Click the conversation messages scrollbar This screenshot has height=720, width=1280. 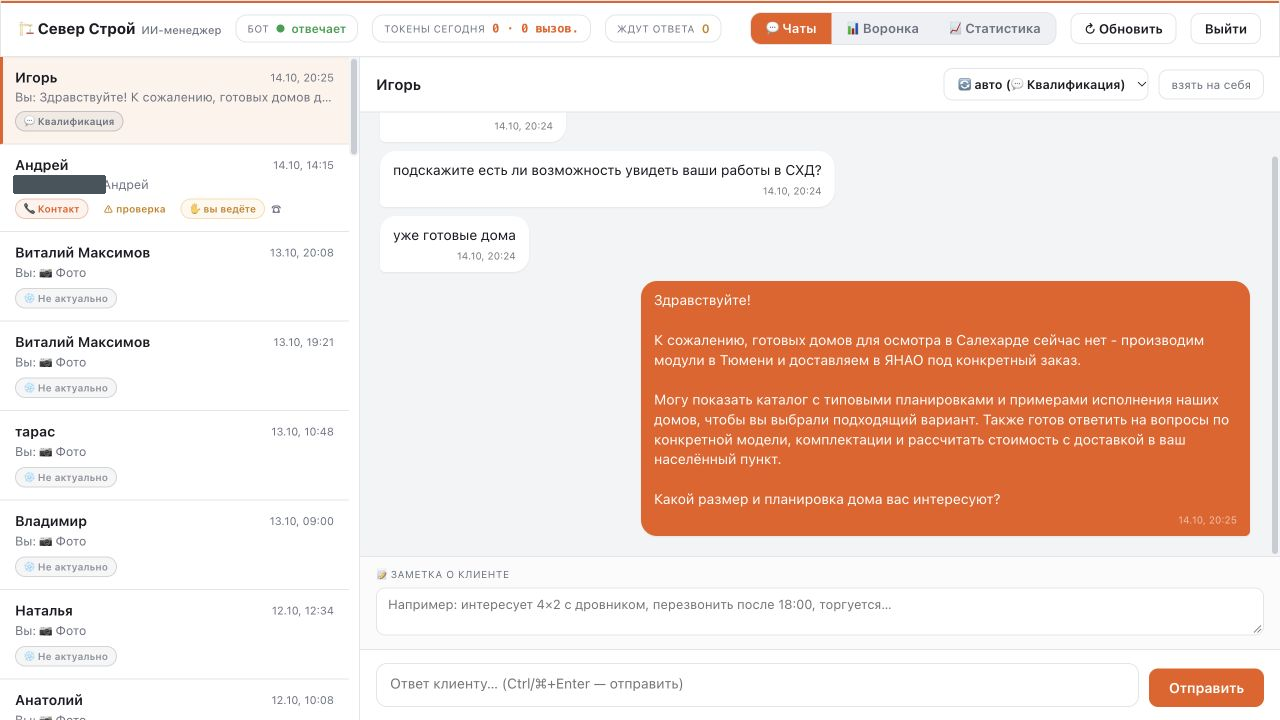(x=1274, y=354)
